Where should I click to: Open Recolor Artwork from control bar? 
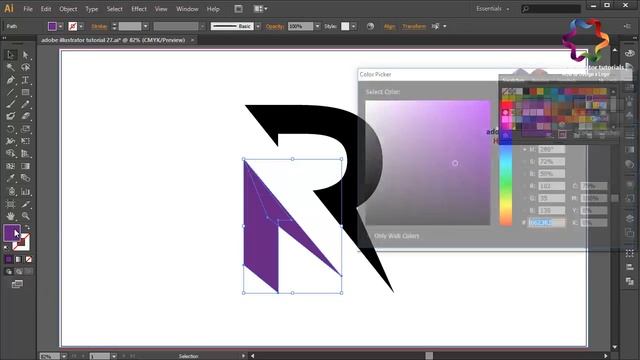pyautogui.click(x=370, y=26)
